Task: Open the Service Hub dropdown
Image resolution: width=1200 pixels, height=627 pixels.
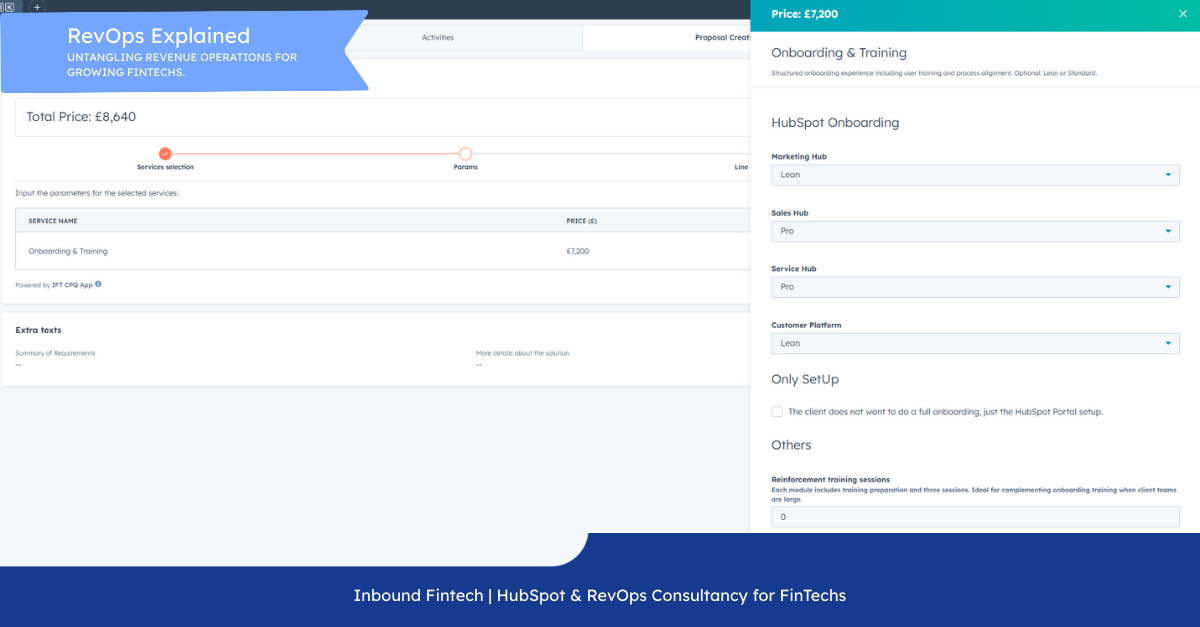Action: [x=975, y=287]
